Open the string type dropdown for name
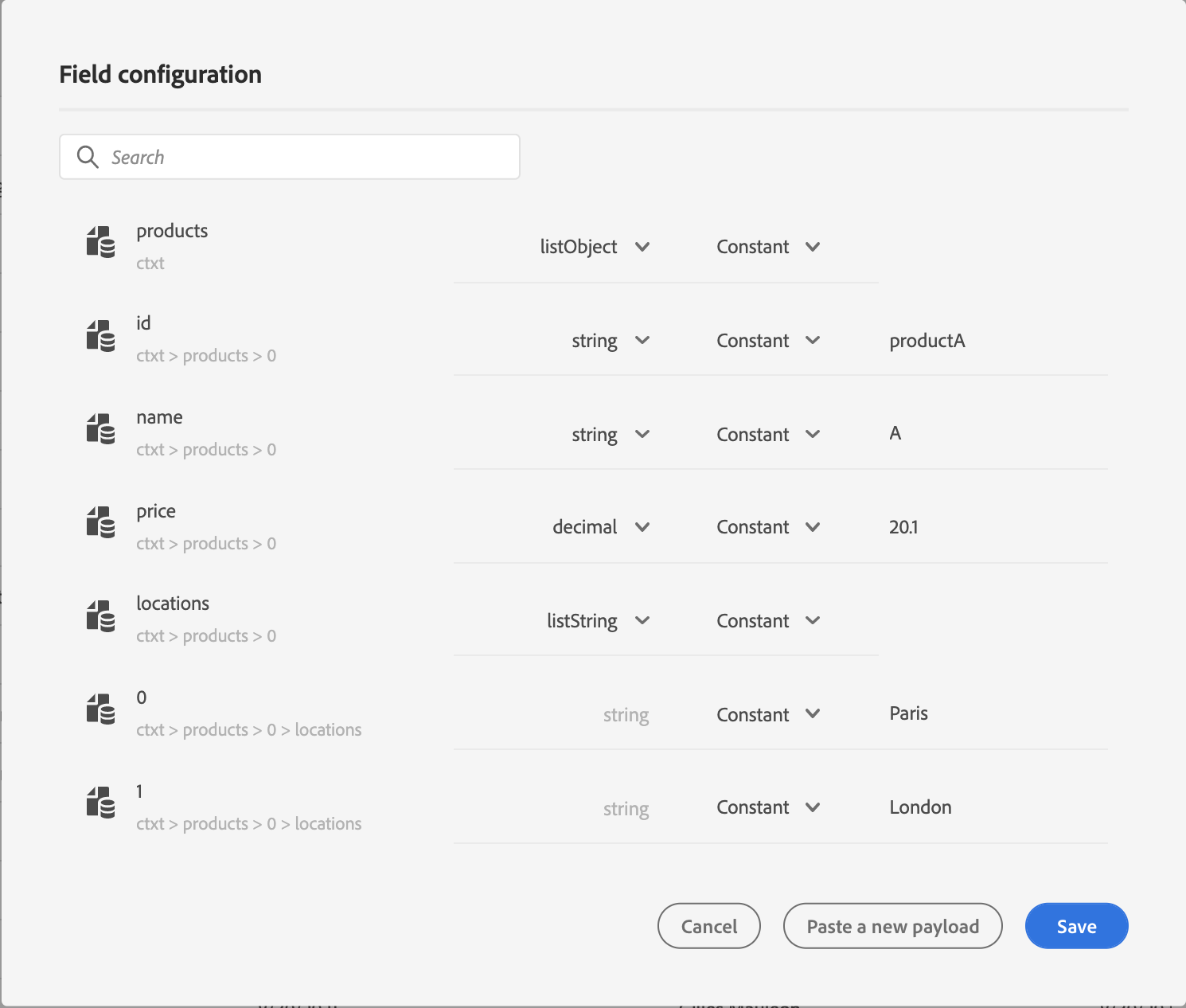 click(x=642, y=435)
